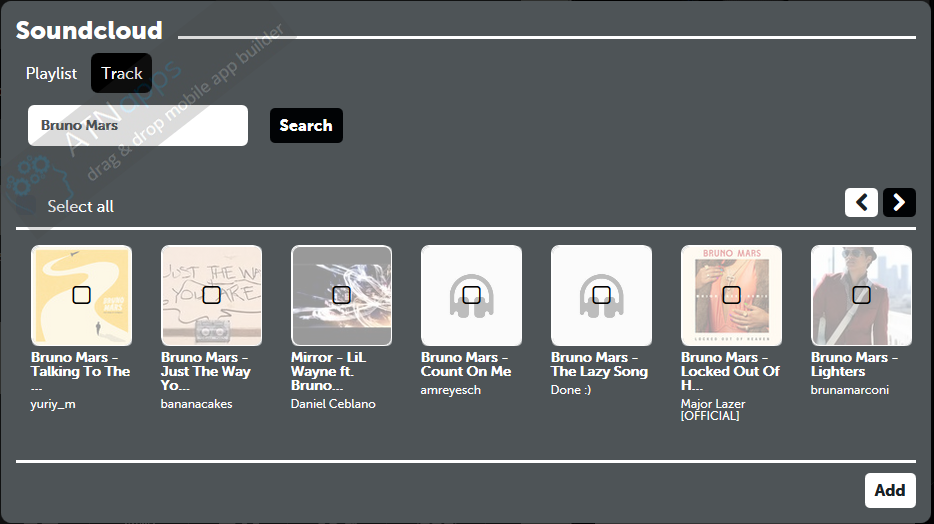
Task: Check the Mirror Lil Wayne track checkbox
Action: click(341, 295)
